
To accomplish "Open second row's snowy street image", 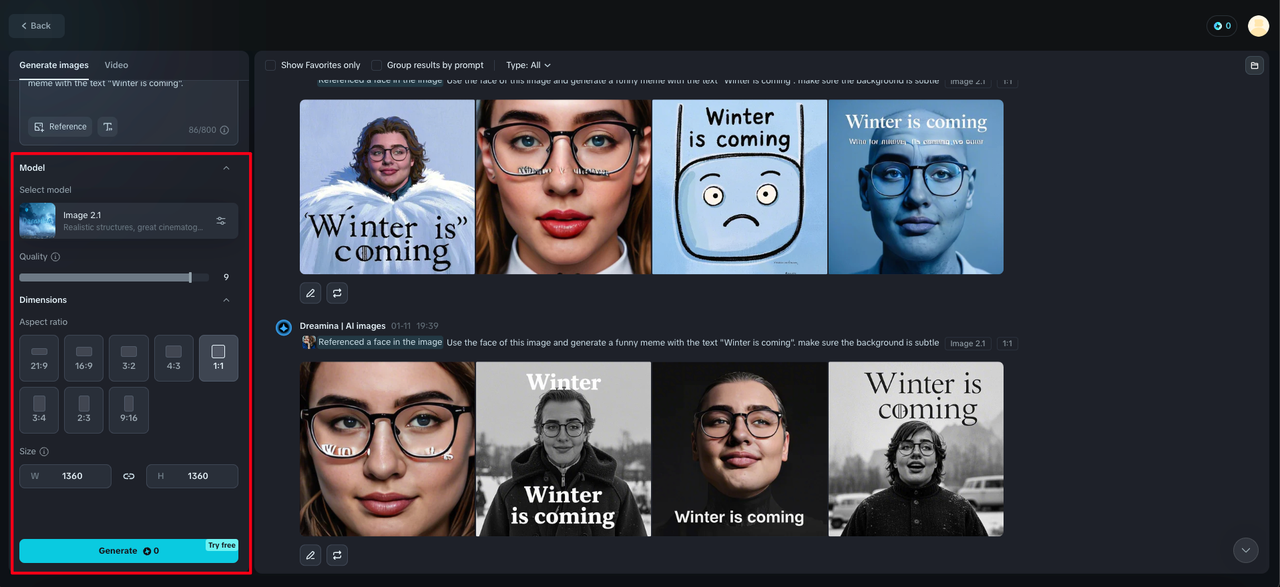I will (916, 449).
